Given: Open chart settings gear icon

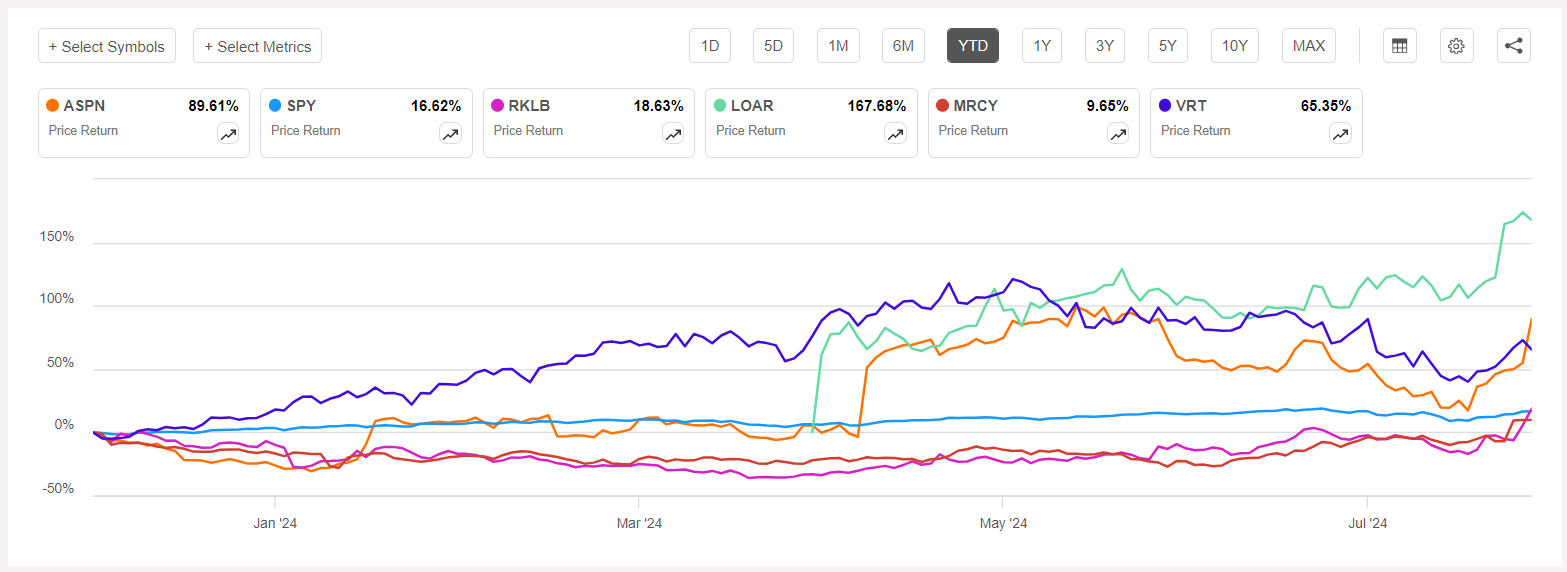Looking at the screenshot, I should [1456, 46].
